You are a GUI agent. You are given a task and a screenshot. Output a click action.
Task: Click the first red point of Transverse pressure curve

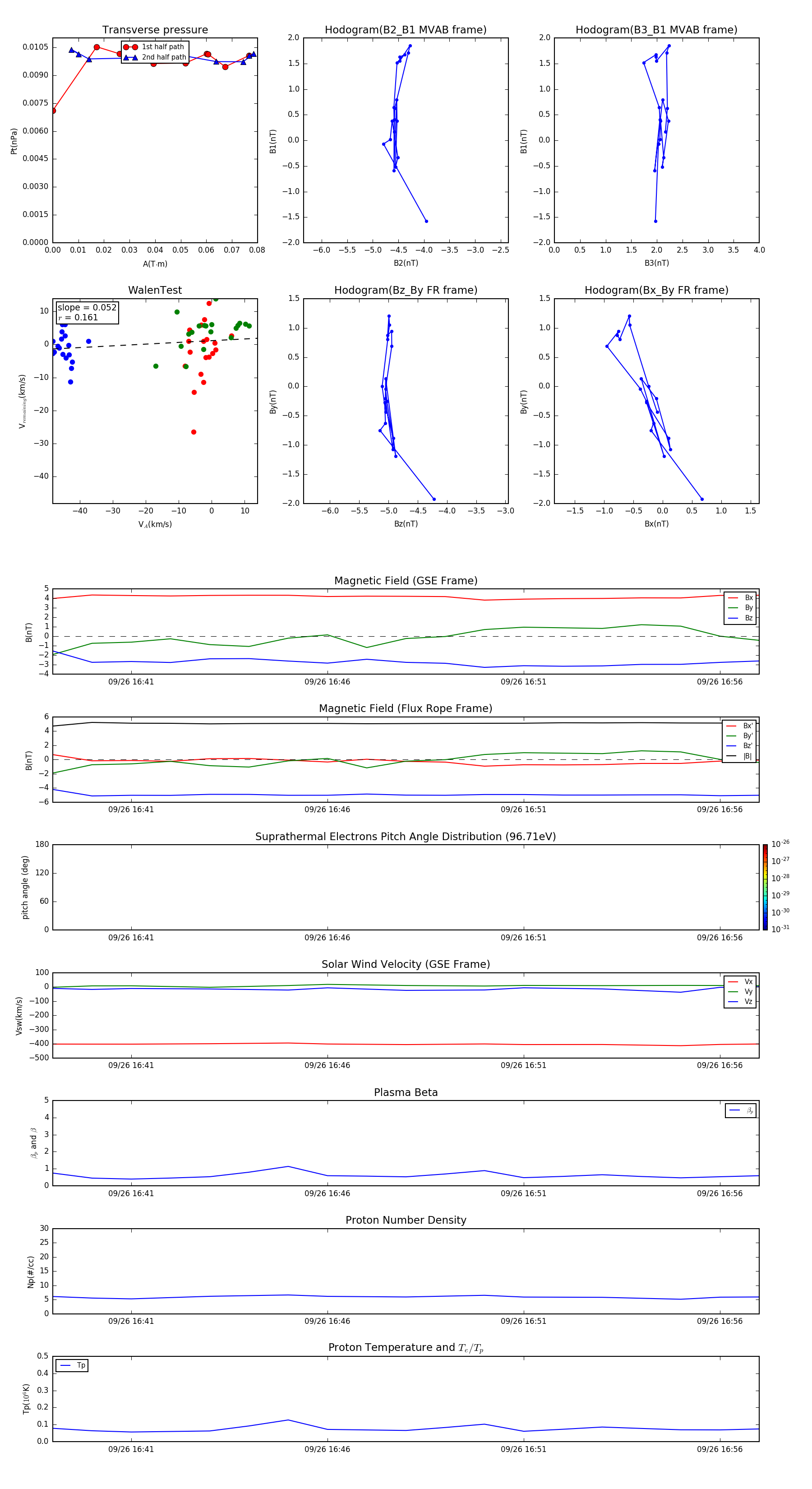(53, 111)
